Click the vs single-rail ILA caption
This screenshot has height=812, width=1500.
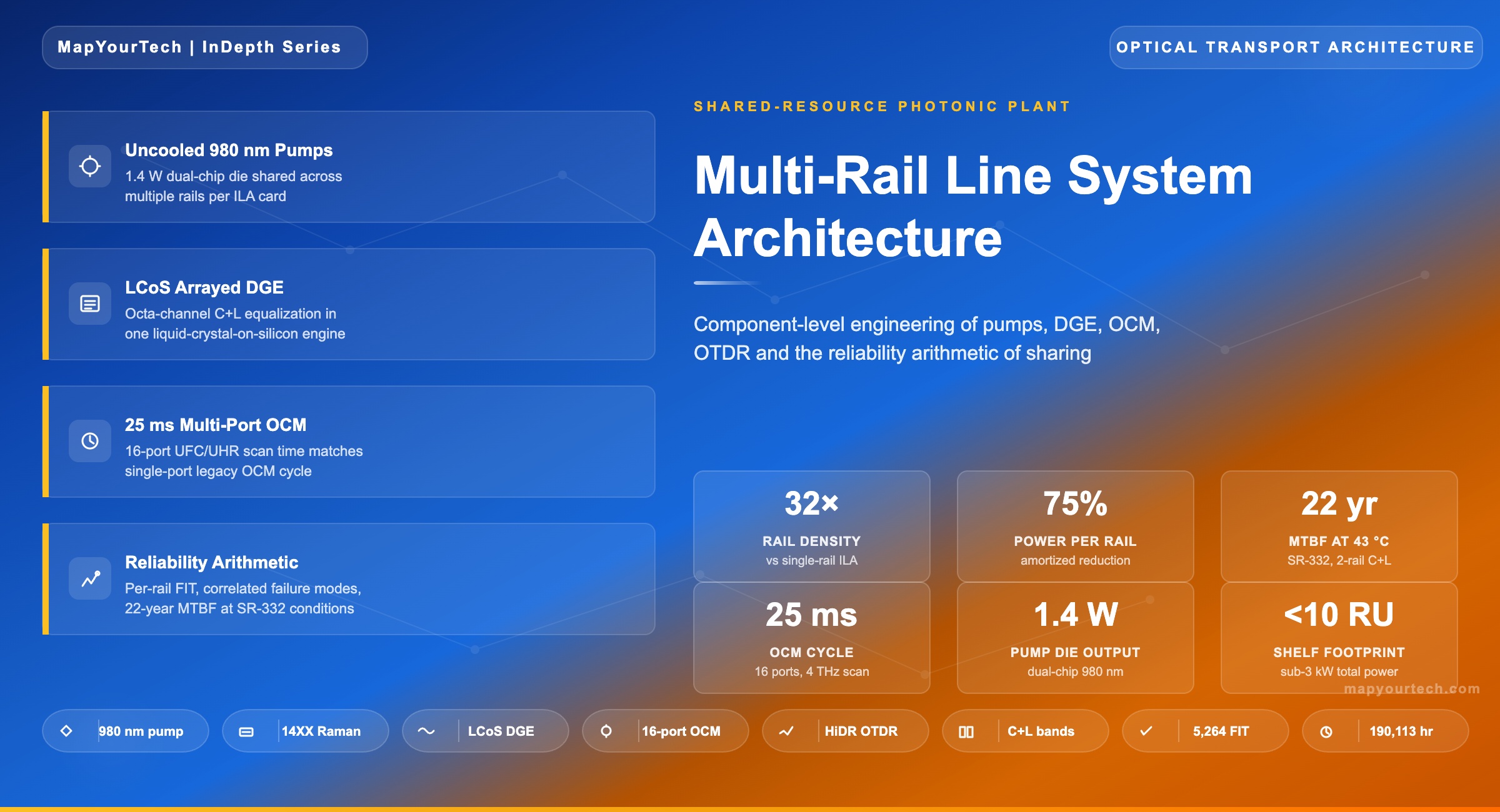[812, 560]
